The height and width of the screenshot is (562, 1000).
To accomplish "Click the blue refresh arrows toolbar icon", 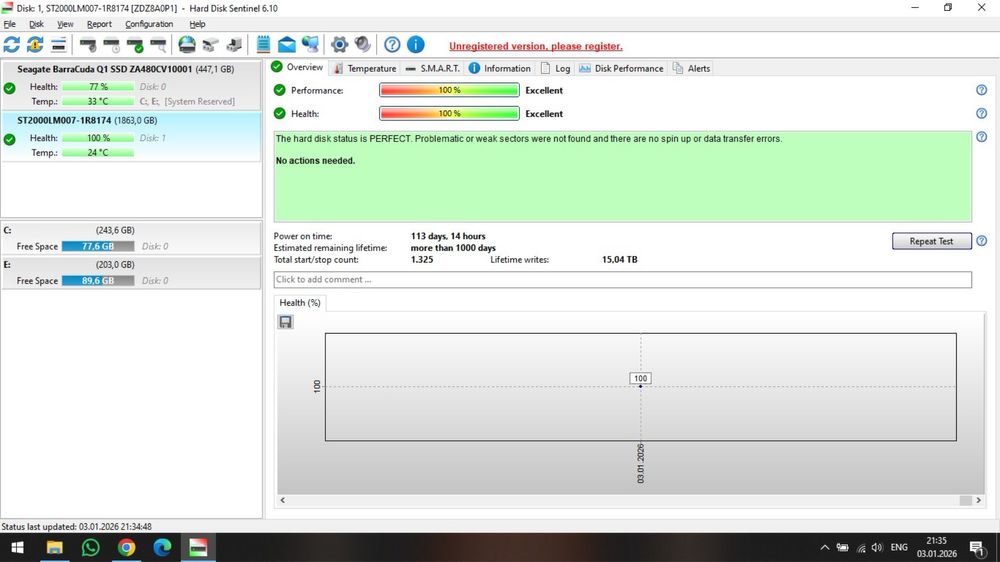I will pos(11,45).
